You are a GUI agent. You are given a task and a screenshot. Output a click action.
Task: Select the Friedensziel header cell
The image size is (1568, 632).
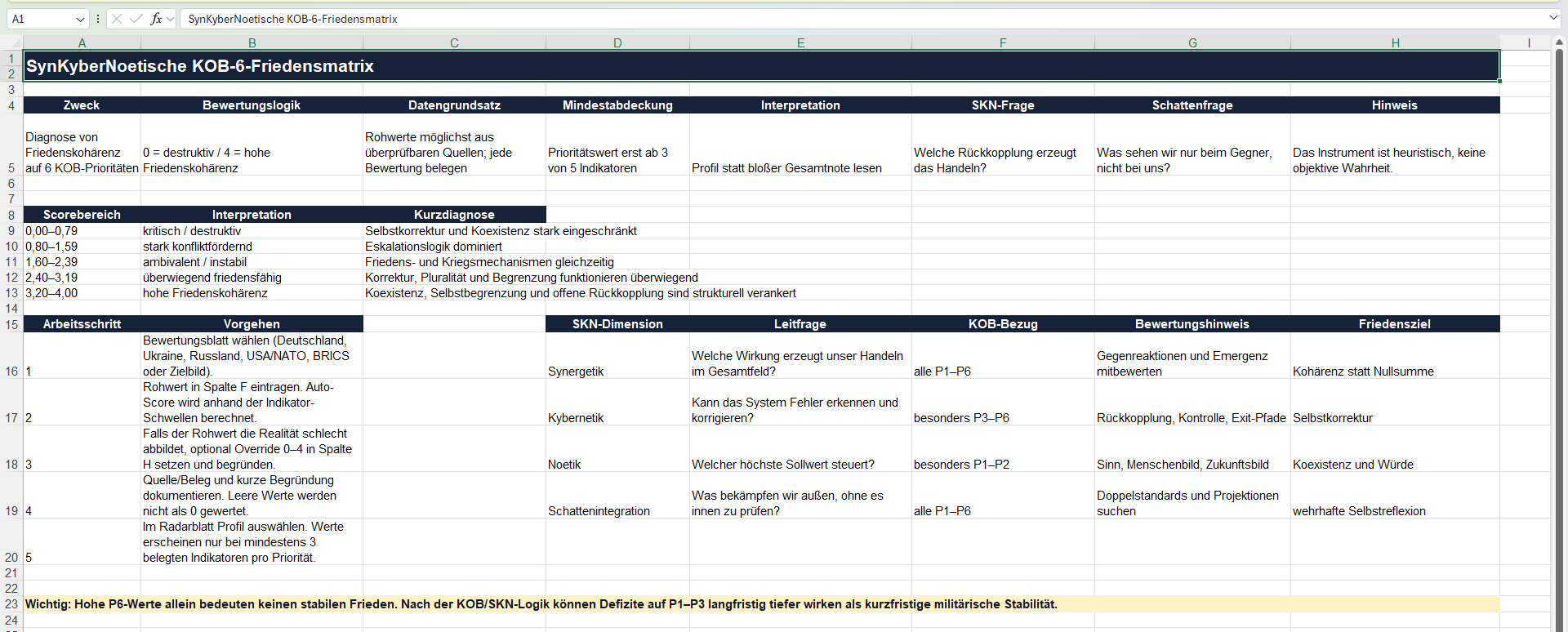[x=1395, y=324]
